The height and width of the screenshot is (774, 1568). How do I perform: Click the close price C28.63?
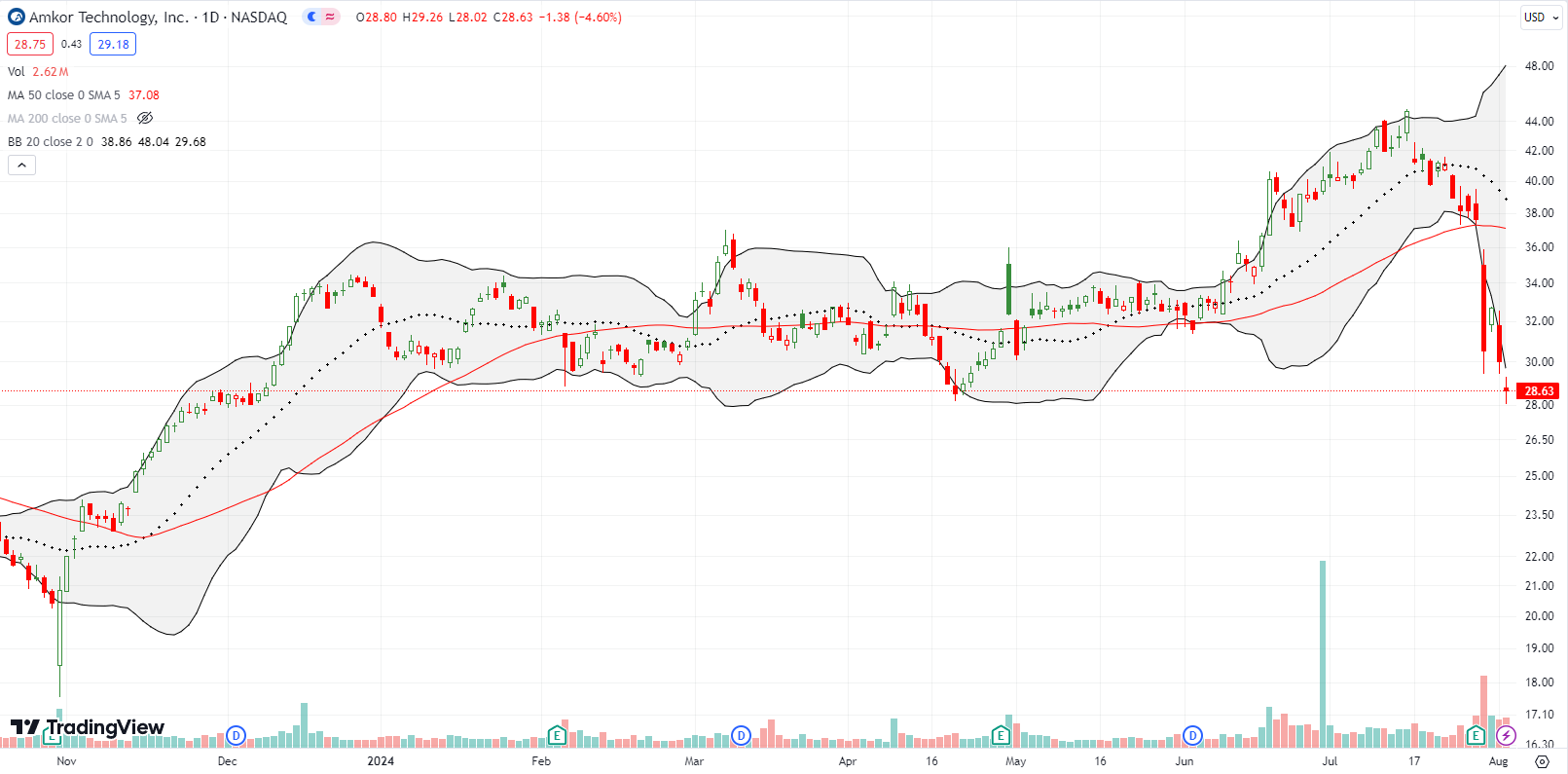pos(513,17)
